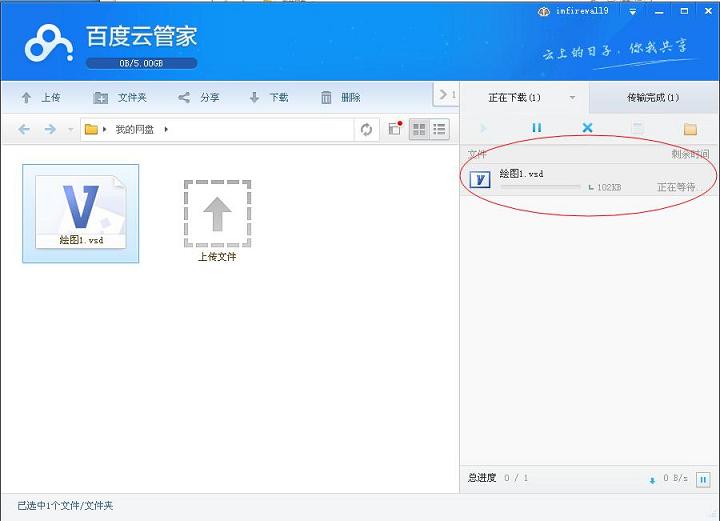The height and width of the screenshot is (521, 720).
Task: Refresh the file list in address bar
Action: point(367,130)
